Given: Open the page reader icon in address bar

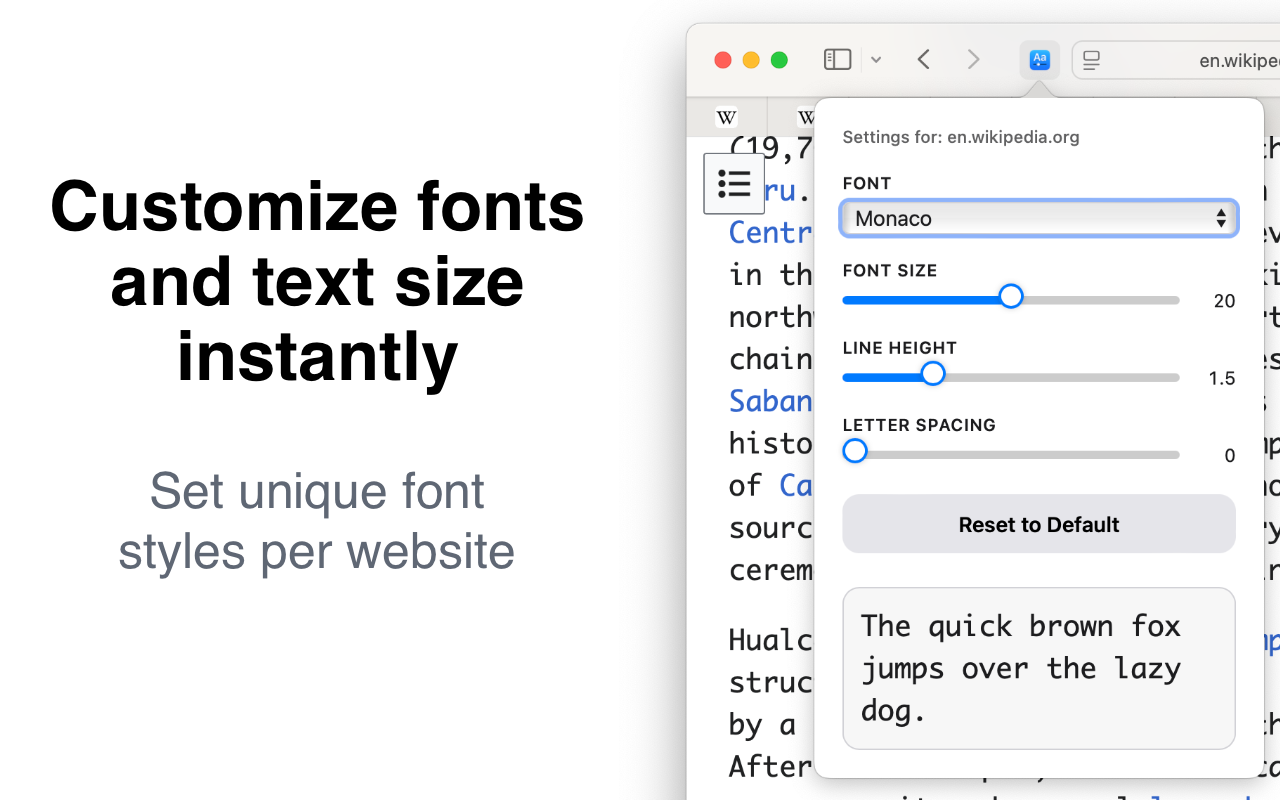Looking at the screenshot, I should tap(1092, 61).
